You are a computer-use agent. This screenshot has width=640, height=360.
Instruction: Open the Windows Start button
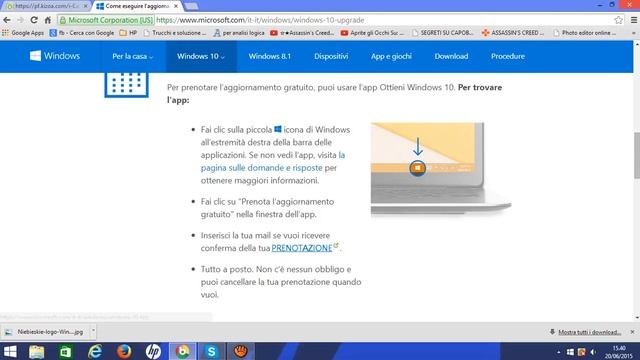click(x=10, y=351)
